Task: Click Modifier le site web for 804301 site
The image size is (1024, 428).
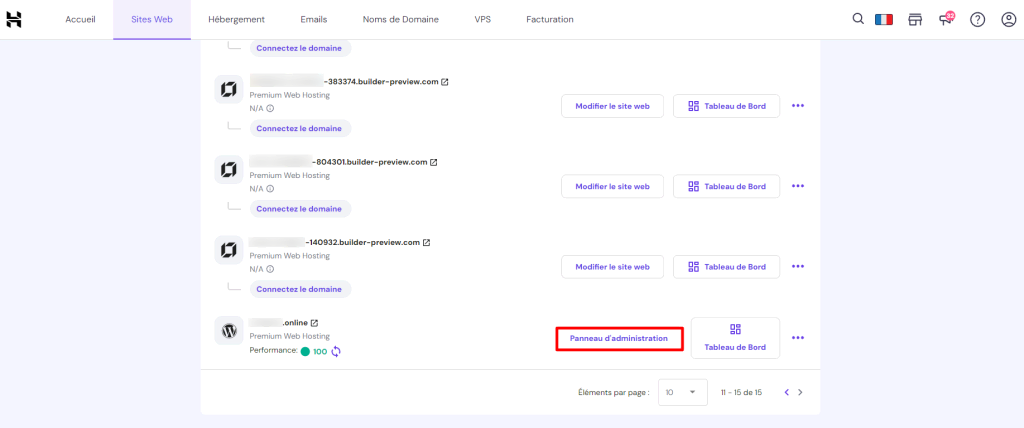Action: [612, 186]
